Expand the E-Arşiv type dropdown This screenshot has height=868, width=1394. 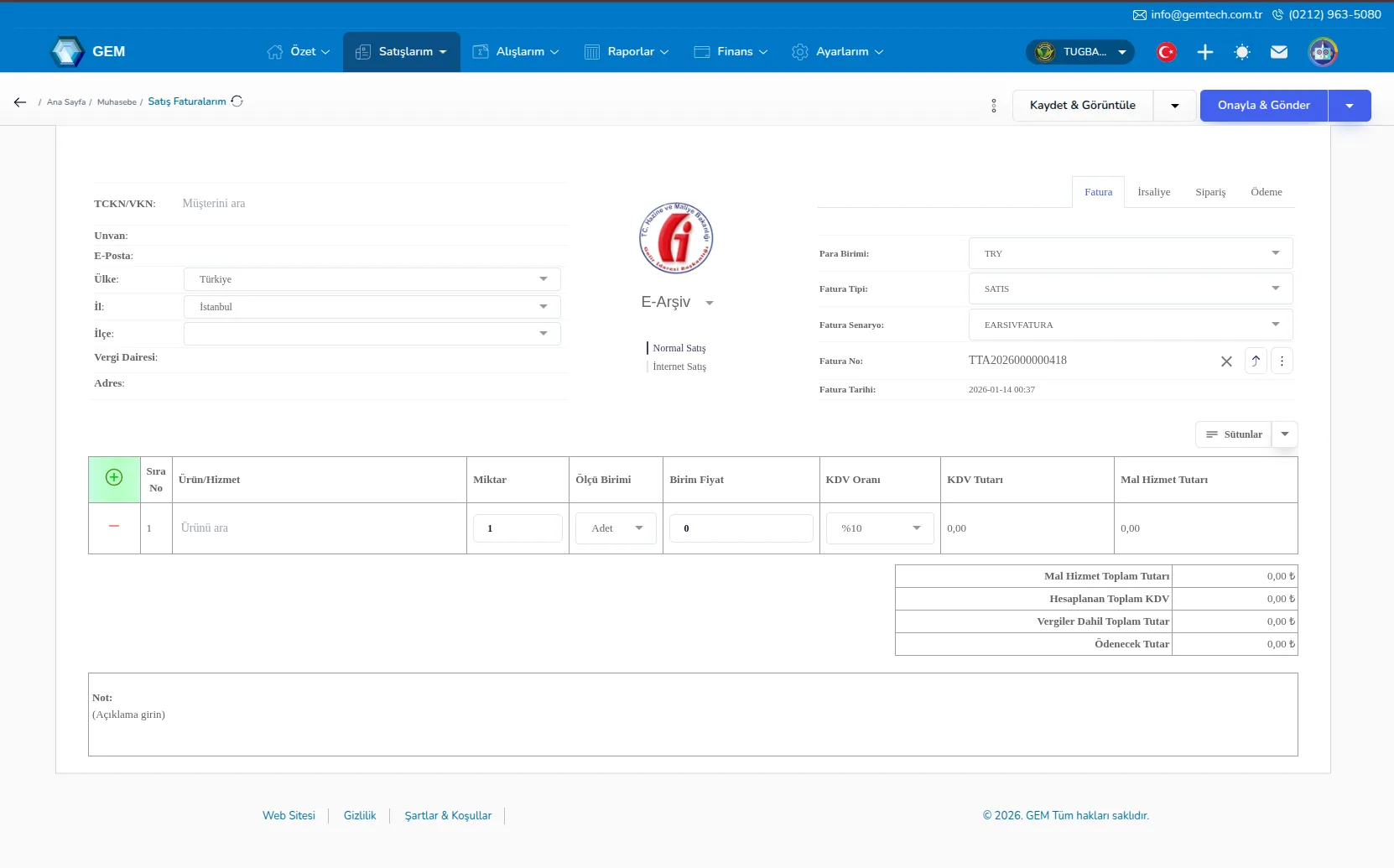point(710,303)
